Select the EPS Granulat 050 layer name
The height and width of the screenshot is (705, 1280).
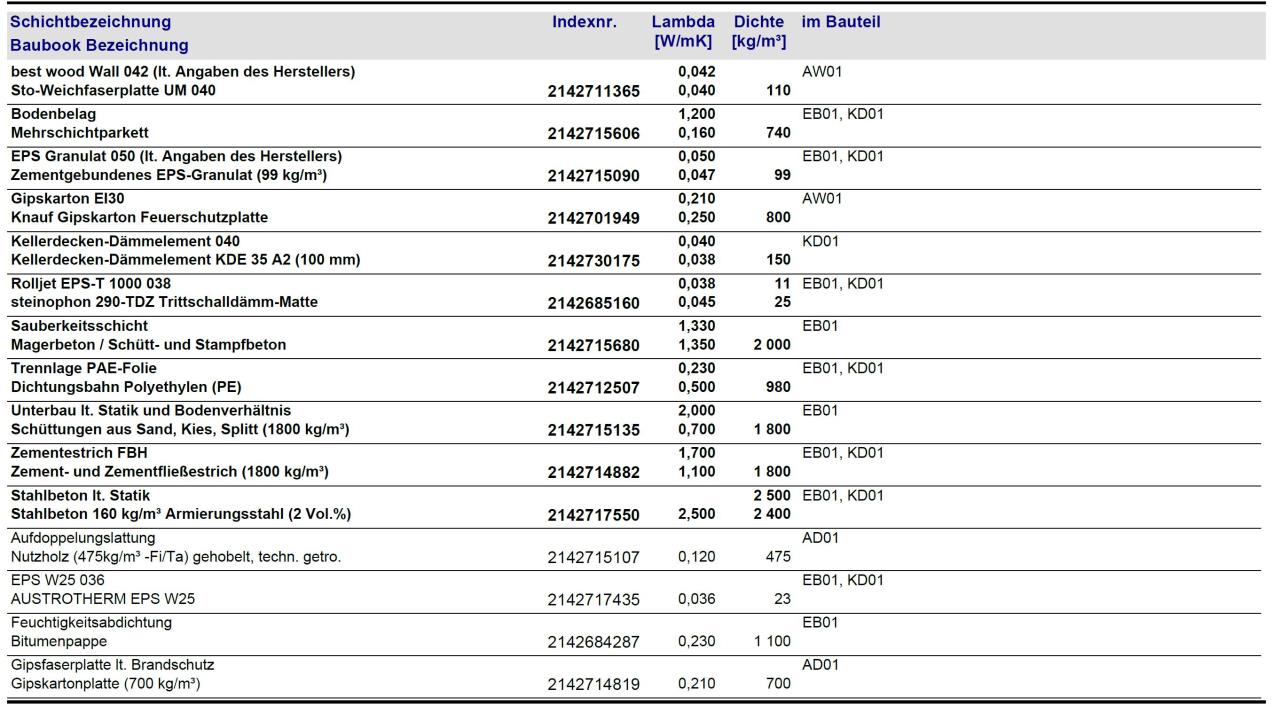pos(176,157)
